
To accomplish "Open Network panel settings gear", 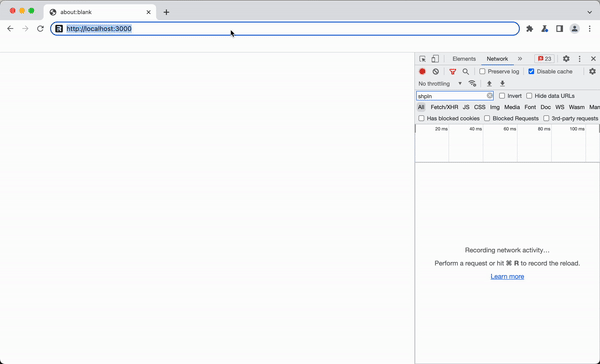I will coord(592,72).
